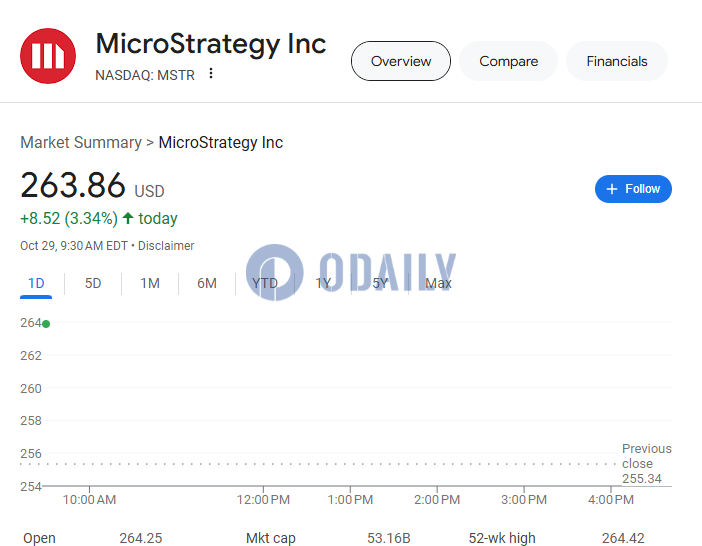
Task: Select the Max time range
Action: pyautogui.click(x=438, y=283)
